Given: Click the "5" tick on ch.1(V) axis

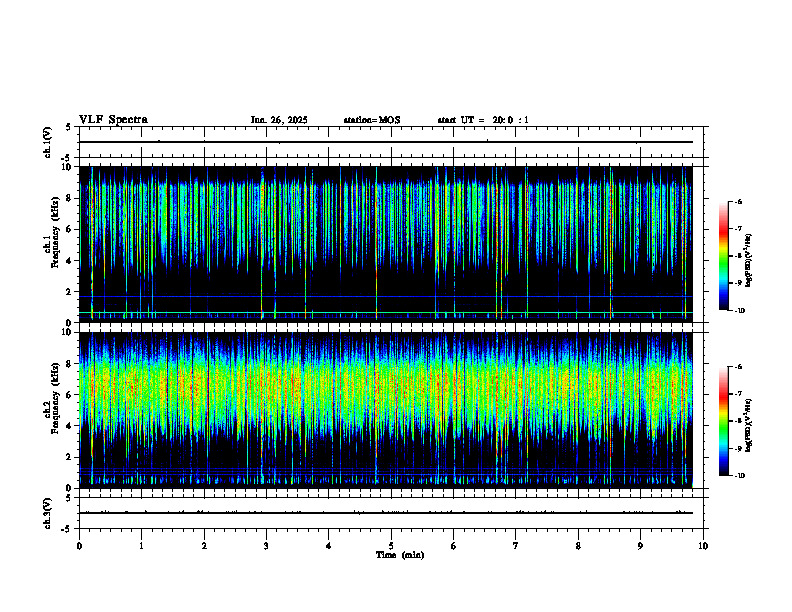Looking at the screenshot, I should (68, 128).
